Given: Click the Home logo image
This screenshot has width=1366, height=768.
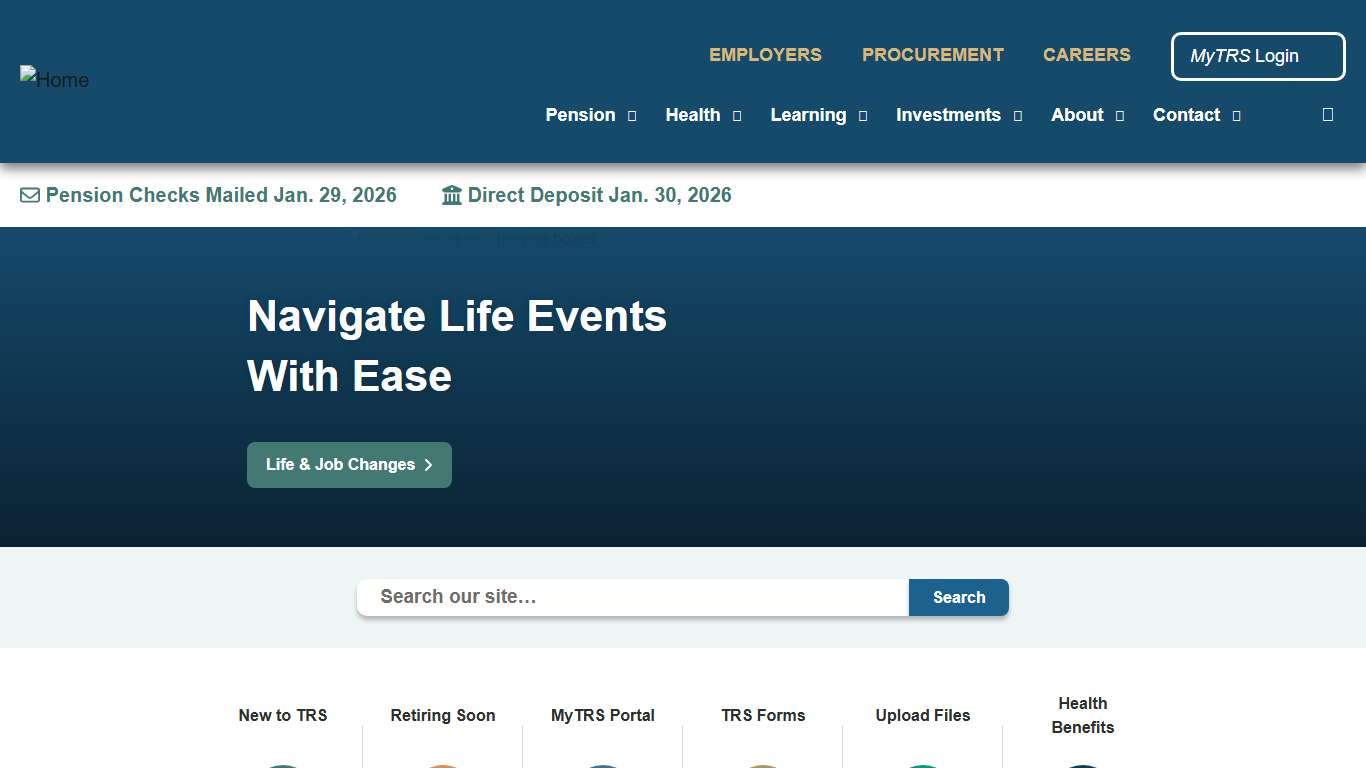Looking at the screenshot, I should [x=55, y=80].
